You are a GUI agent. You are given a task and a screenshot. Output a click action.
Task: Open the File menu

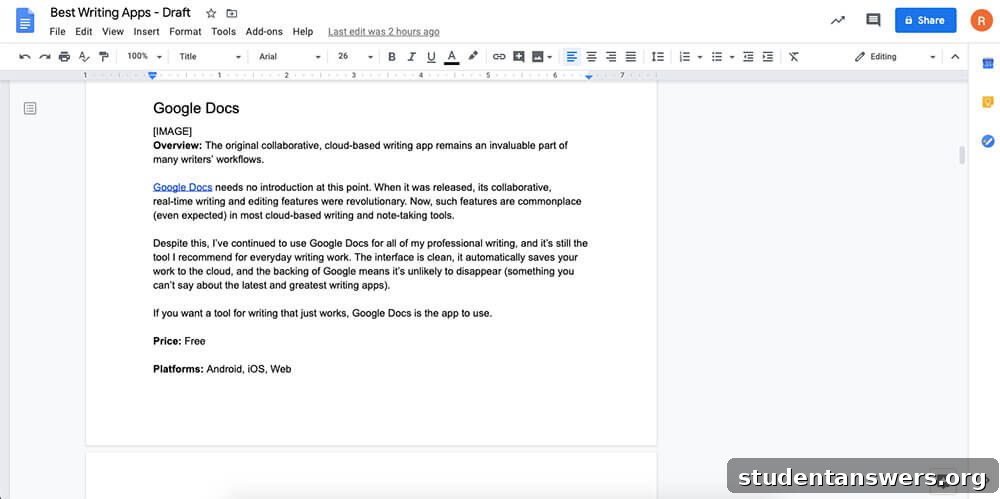[57, 31]
